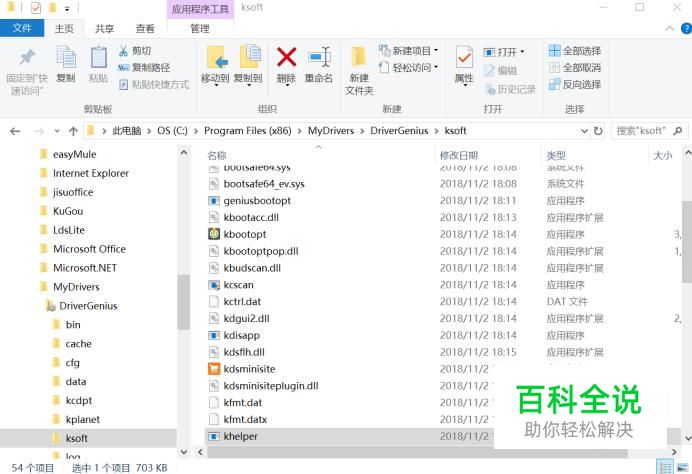692x474 pixels.
Task: Open the Quick Access Toolbar customize dropdown
Action: point(67,8)
